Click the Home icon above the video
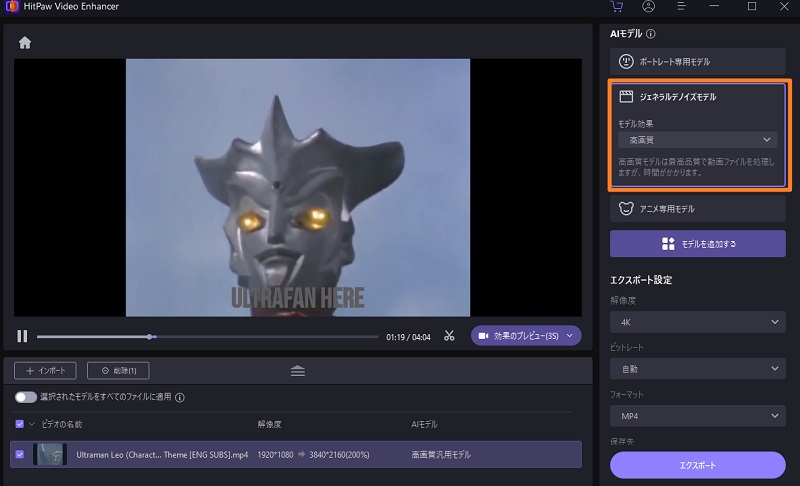The image size is (800, 486). click(25, 43)
